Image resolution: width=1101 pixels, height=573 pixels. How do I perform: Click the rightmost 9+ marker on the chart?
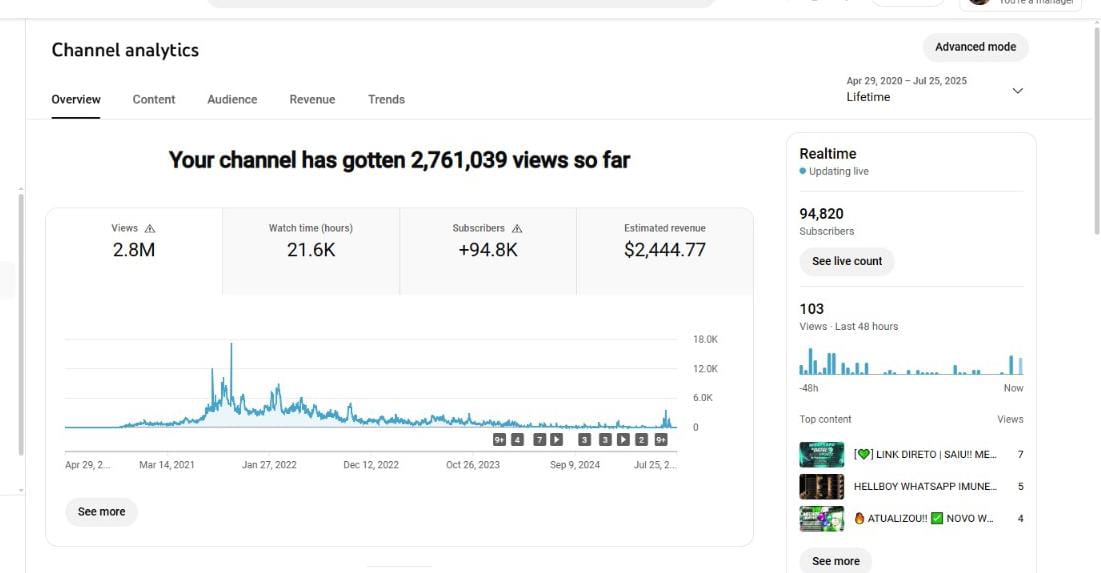(660, 439)
